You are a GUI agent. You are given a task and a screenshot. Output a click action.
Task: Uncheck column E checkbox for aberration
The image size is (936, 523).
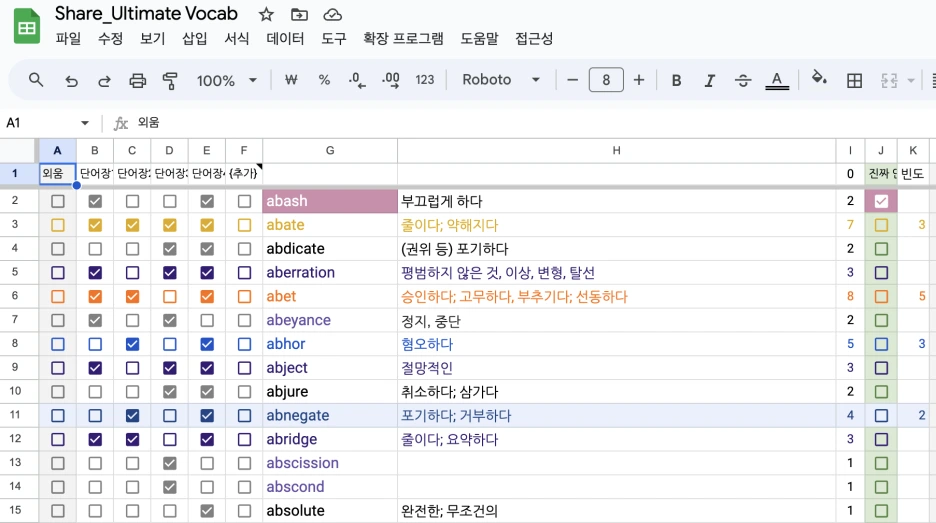tap(207, 273)
